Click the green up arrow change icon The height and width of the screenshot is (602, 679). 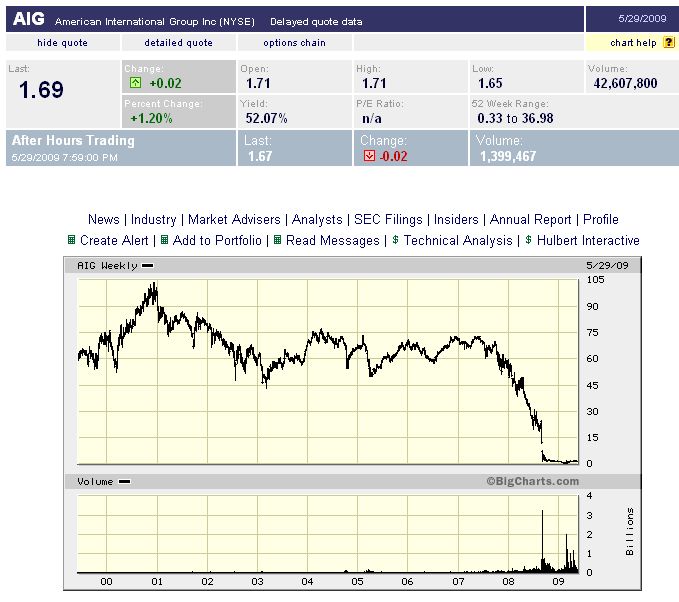[x=134, y=83]
